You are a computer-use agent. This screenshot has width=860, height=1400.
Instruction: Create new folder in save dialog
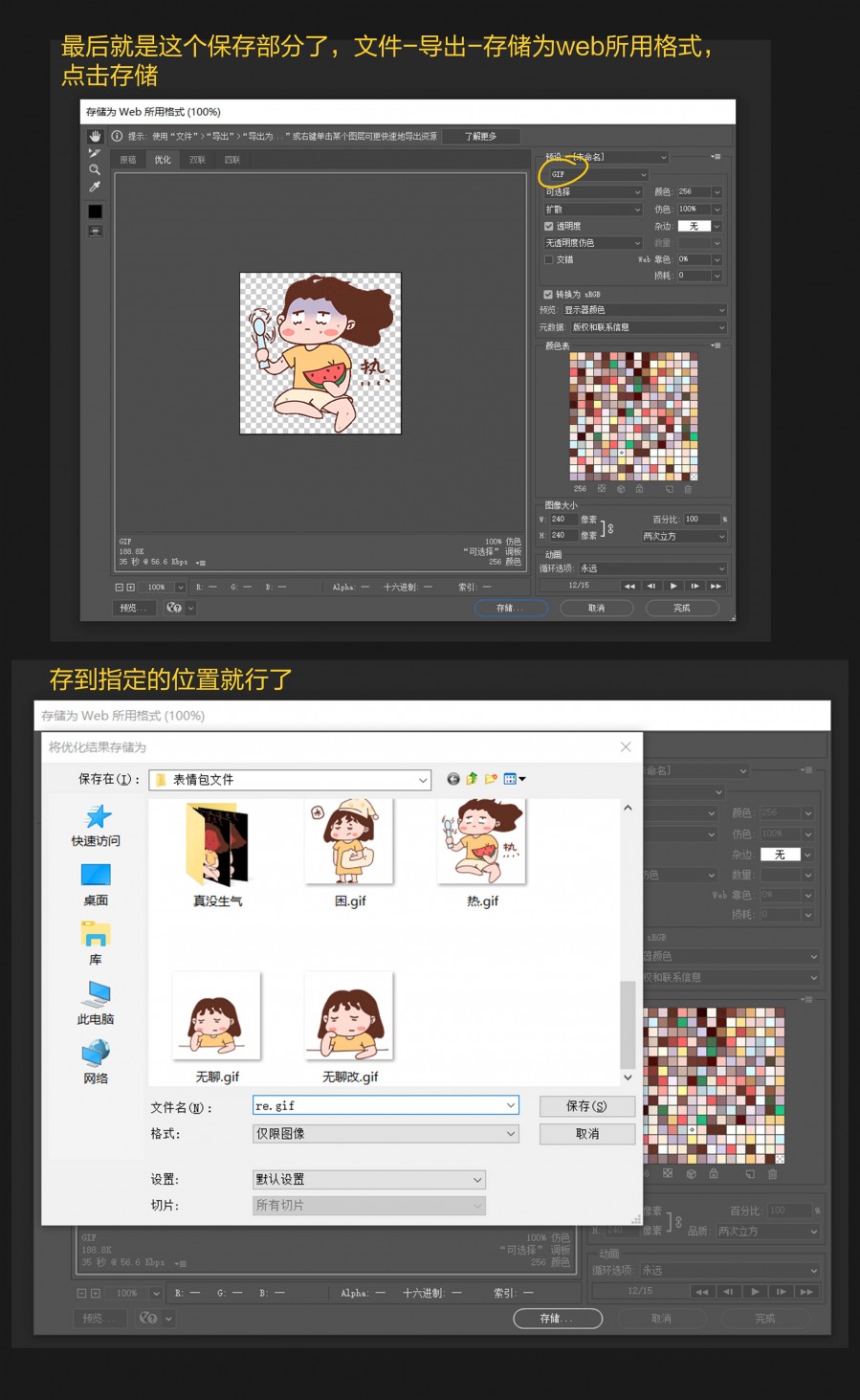[x=491, y=779]
